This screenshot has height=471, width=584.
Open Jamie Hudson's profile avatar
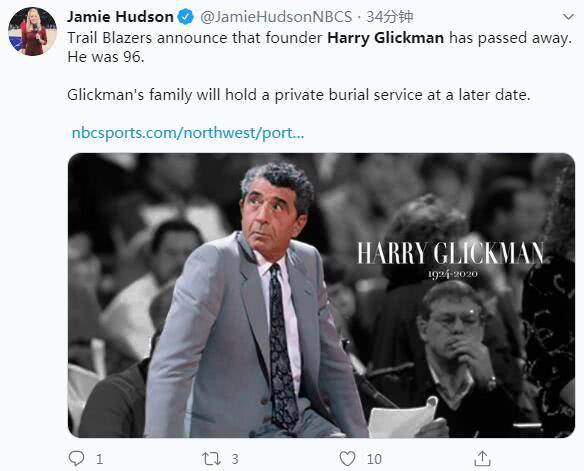[x=32, y=31]
